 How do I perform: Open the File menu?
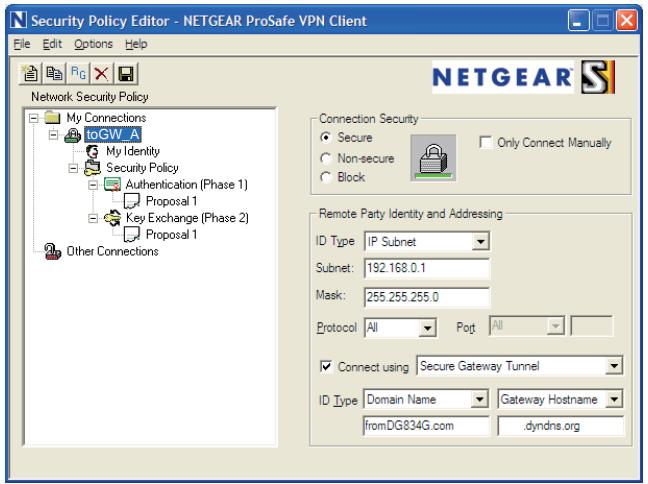[21, 44]
